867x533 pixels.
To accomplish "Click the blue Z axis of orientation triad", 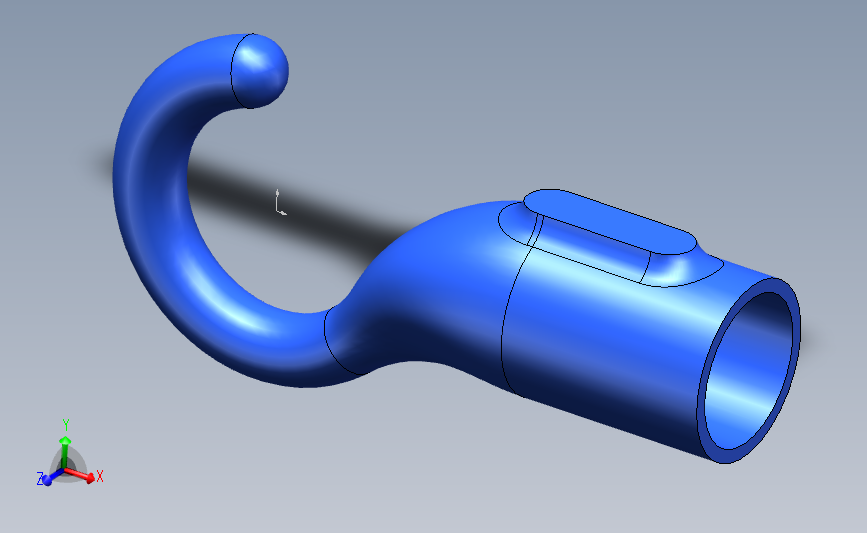I will [x=49, y=478].
